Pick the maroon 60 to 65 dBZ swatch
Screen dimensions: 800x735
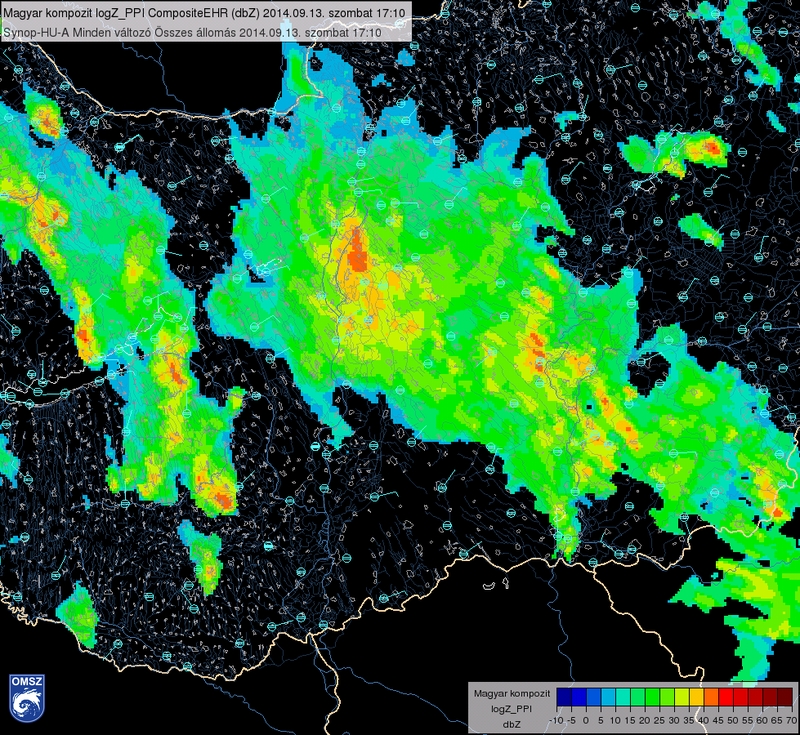770,697
